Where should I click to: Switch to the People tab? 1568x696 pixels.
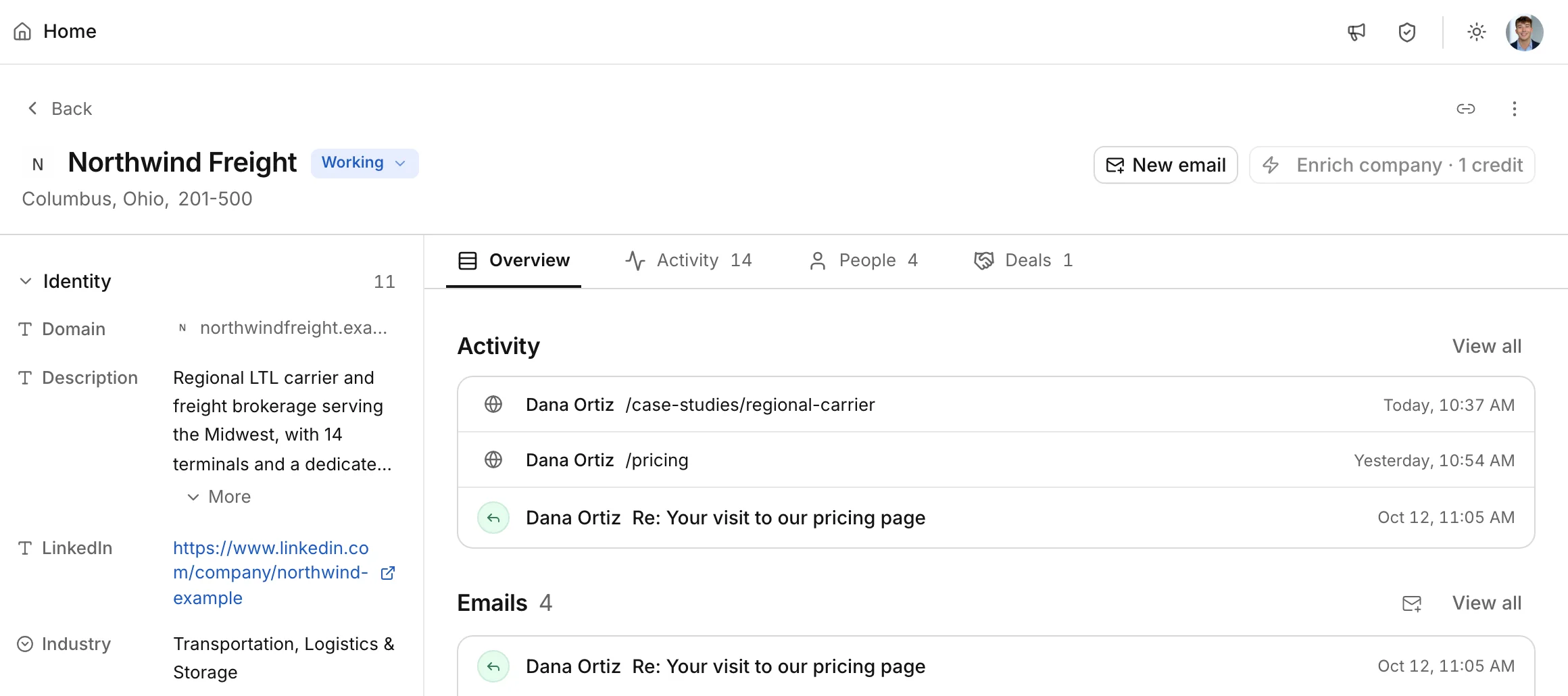863,260
